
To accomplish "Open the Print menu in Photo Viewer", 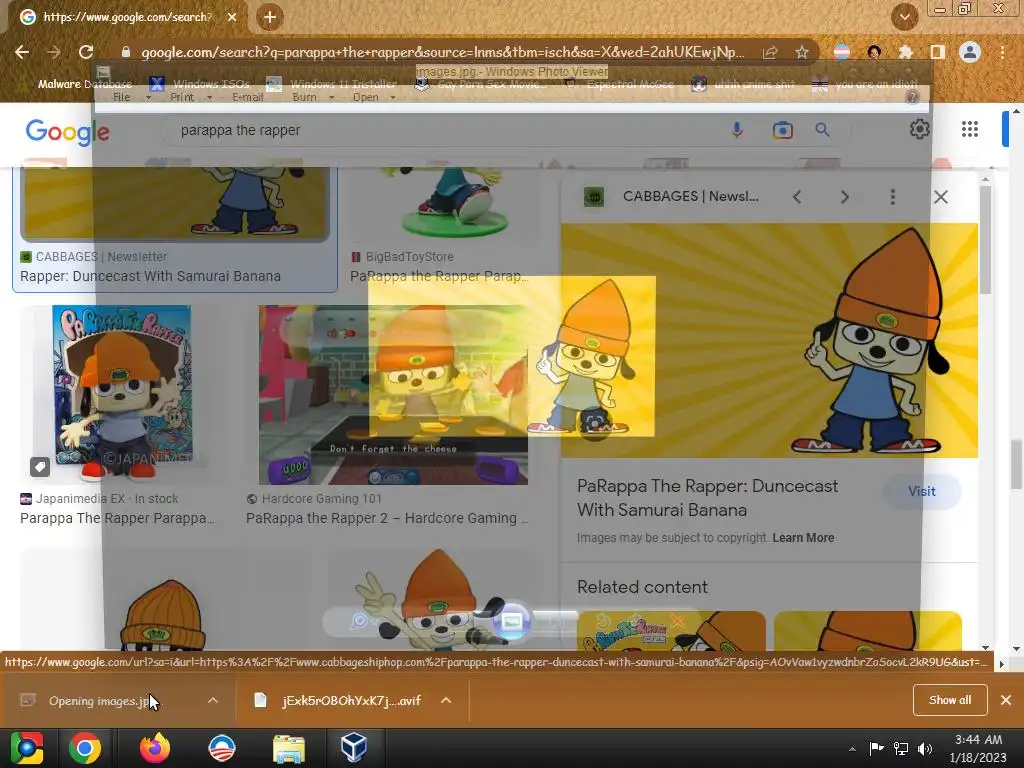I will tap(191, 97).
